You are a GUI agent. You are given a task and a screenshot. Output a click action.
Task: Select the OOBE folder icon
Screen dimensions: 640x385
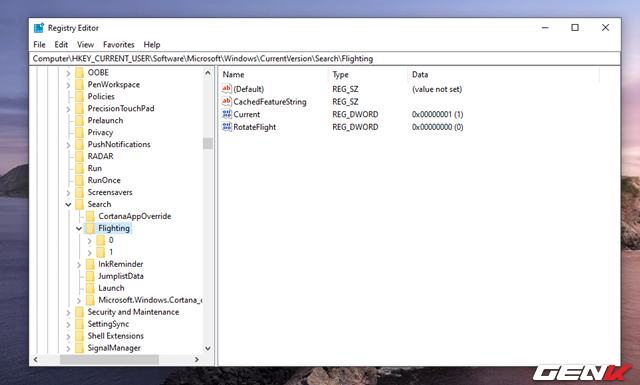pyautogui.click(x=80, y=73)
